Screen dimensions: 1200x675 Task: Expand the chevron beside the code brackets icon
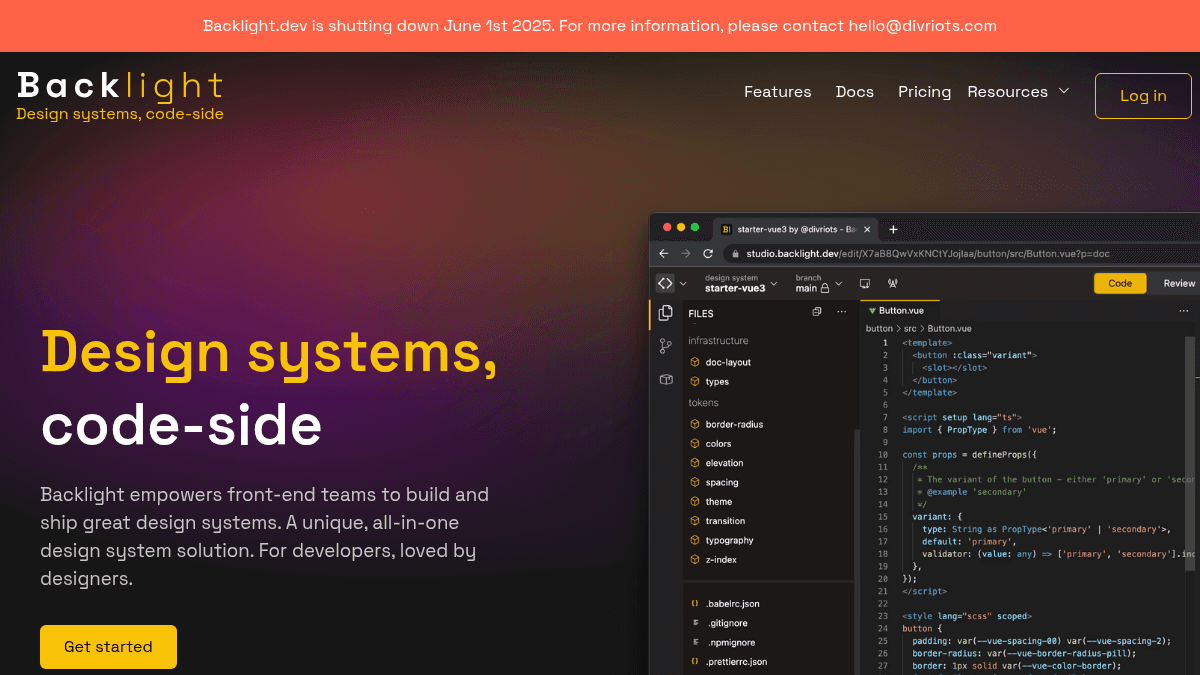[683, 284]
